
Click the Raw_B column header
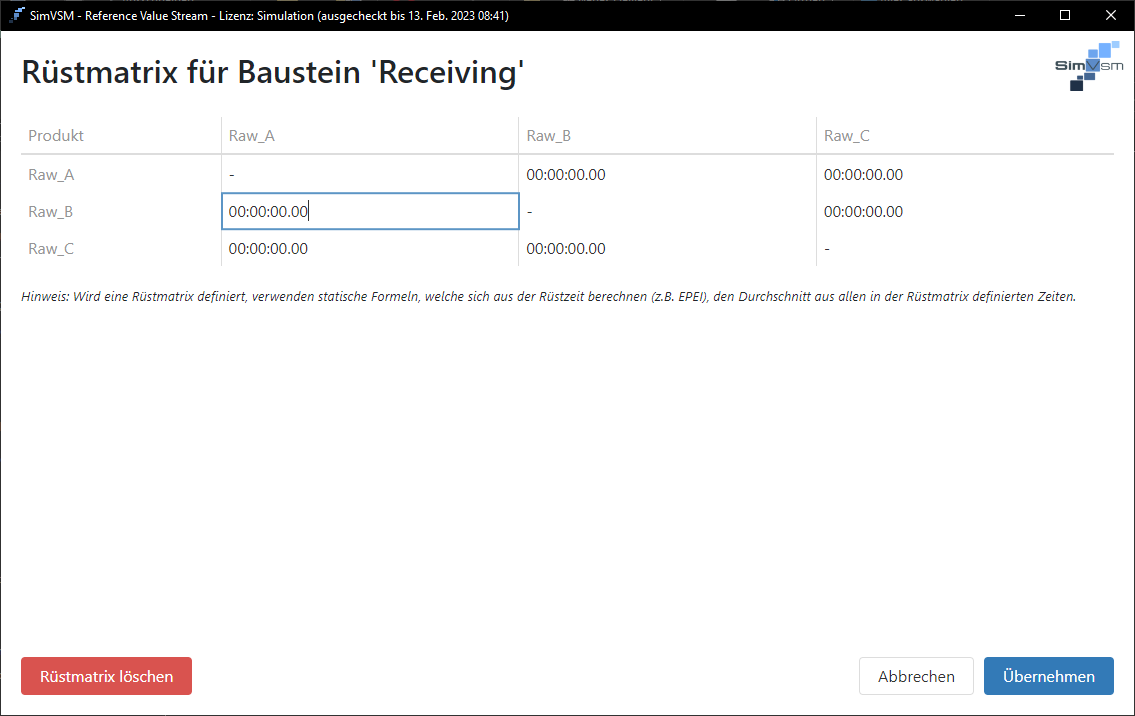[549, 136]
